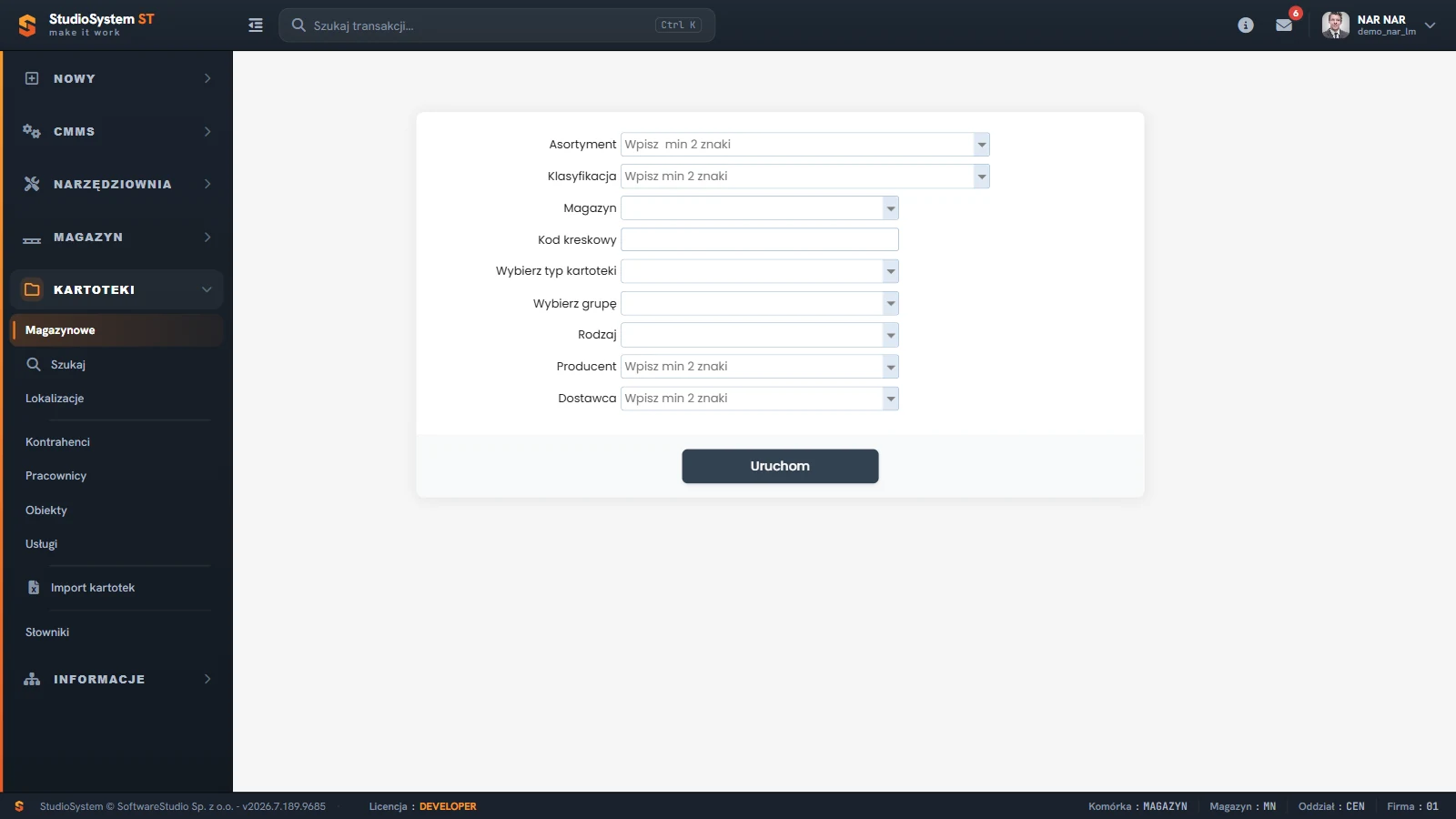1456x819 pixels.
Task: Click the search magnifier icon in the top bar
Action: click(x=298, y=25)
